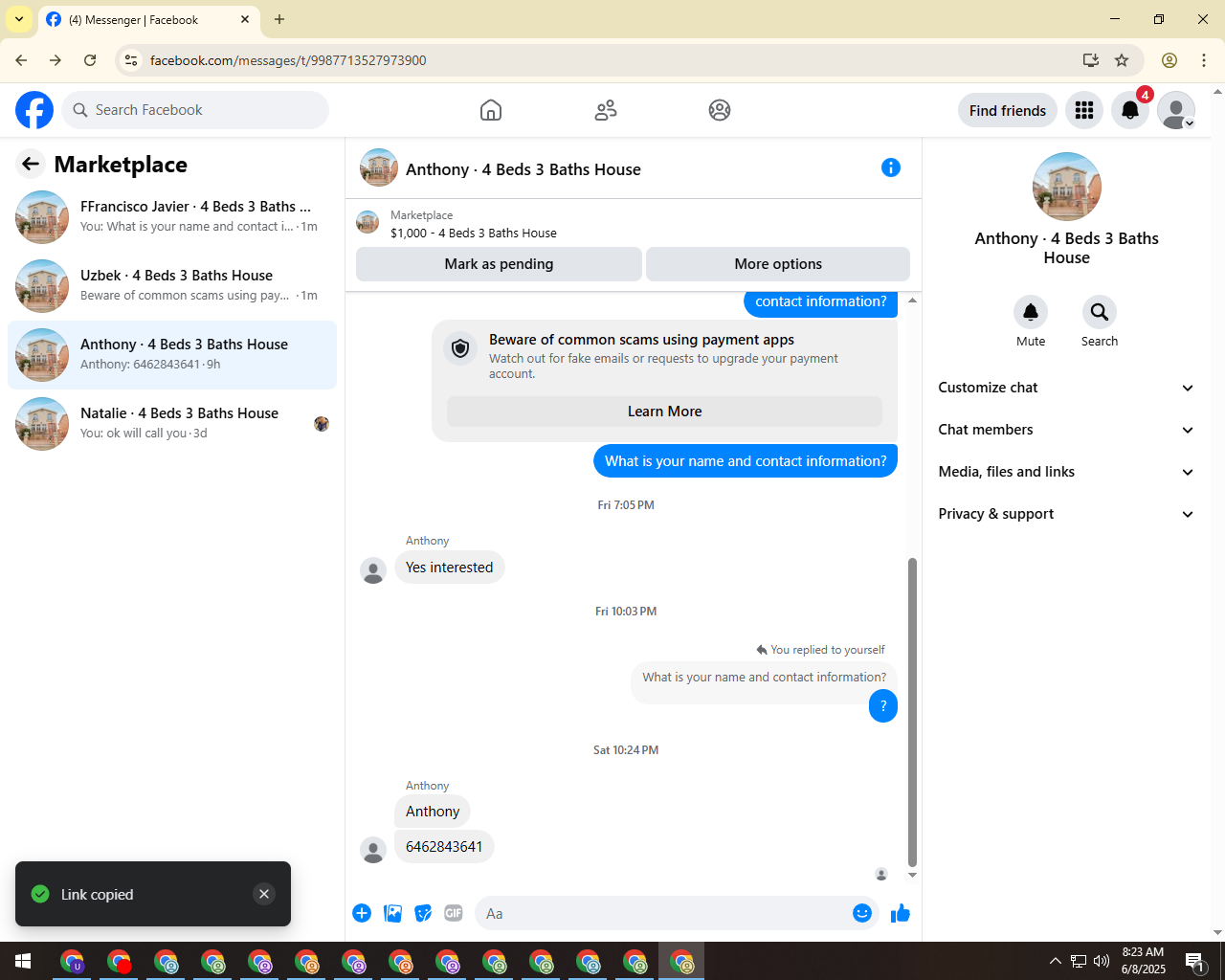
Task: Go back from Marketplace with arrow
Action: pos(31,165)
